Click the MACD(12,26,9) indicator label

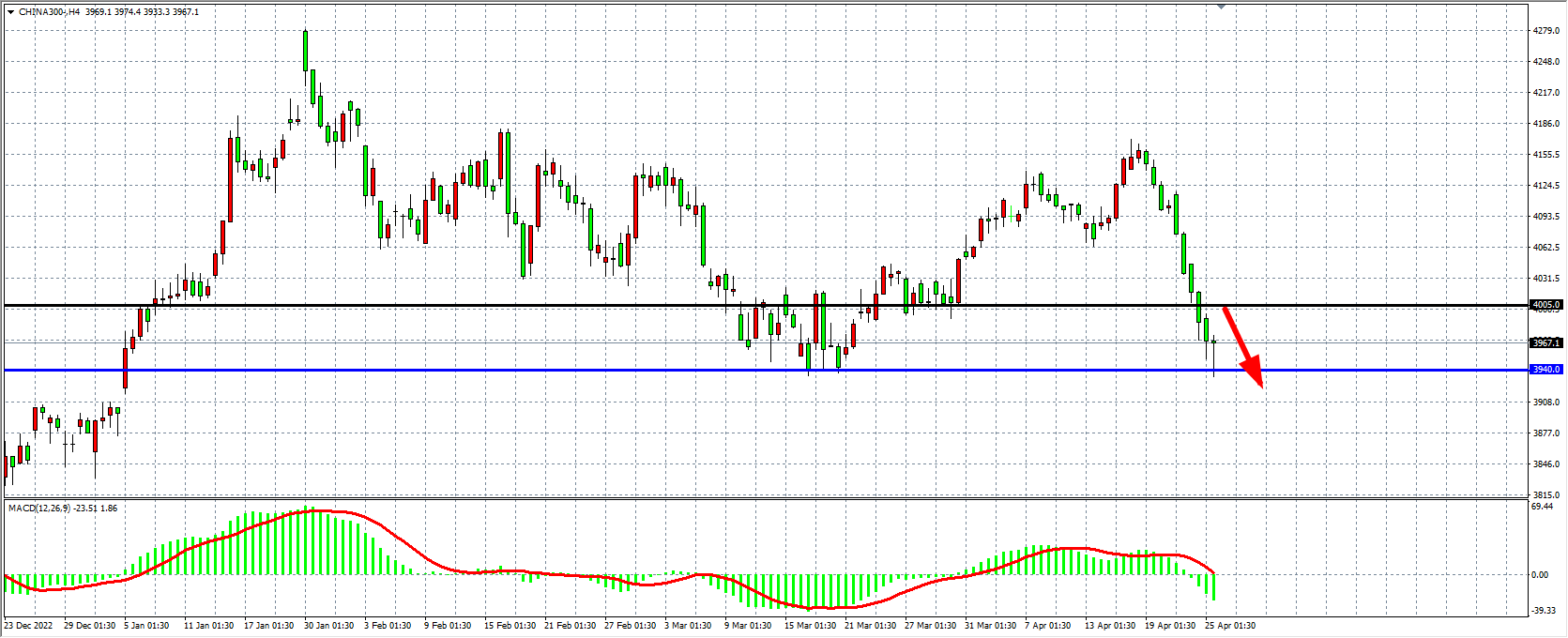38,509
